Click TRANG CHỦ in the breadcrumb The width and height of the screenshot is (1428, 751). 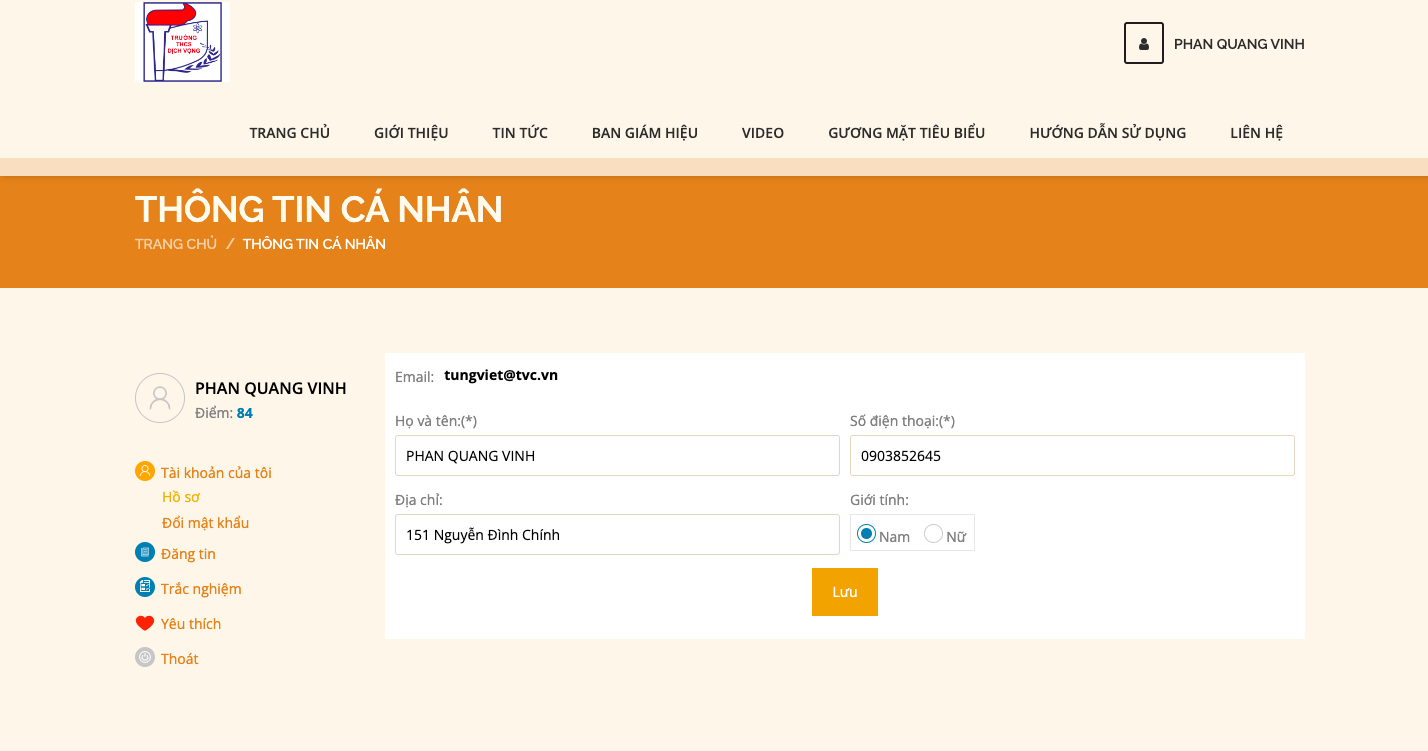pyautogui.click(x=176, y=244)
